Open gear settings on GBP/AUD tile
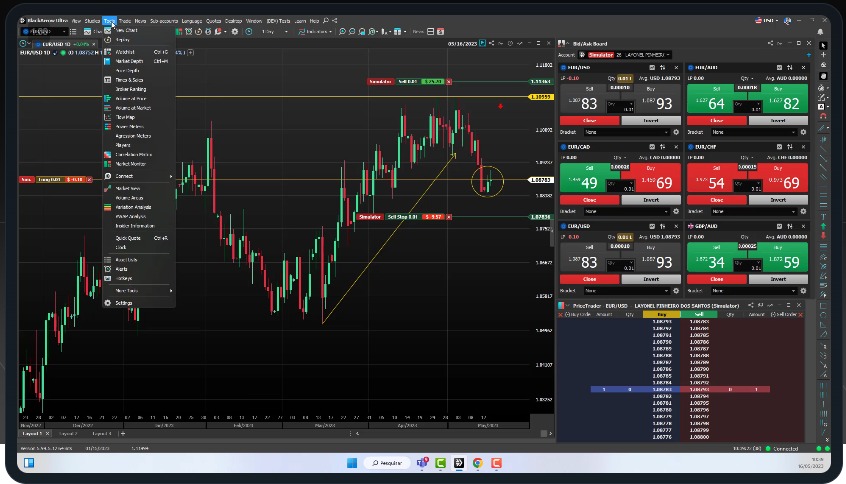 [802, 291]
